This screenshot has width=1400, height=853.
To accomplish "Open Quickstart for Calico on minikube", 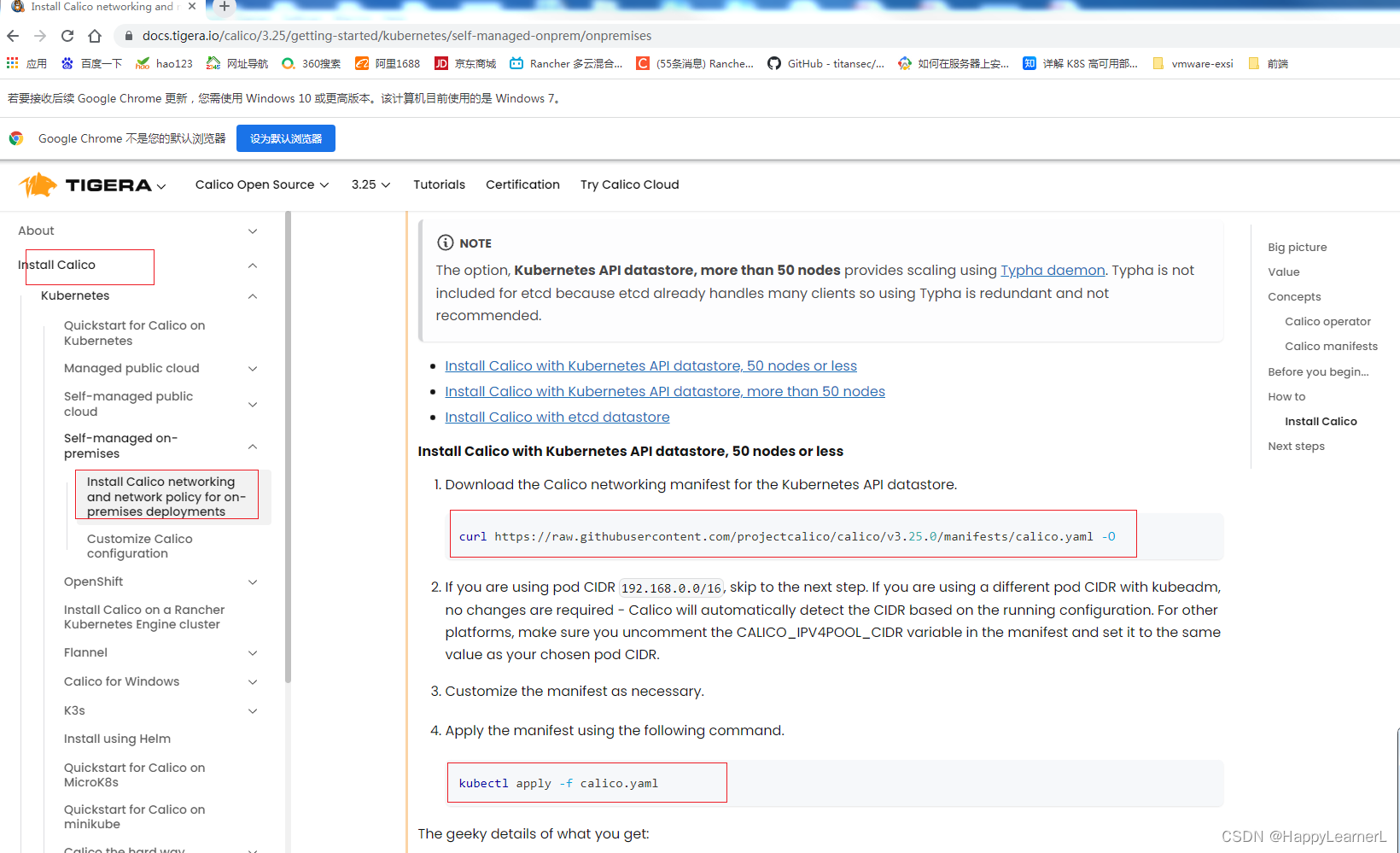I will point(134,816).
